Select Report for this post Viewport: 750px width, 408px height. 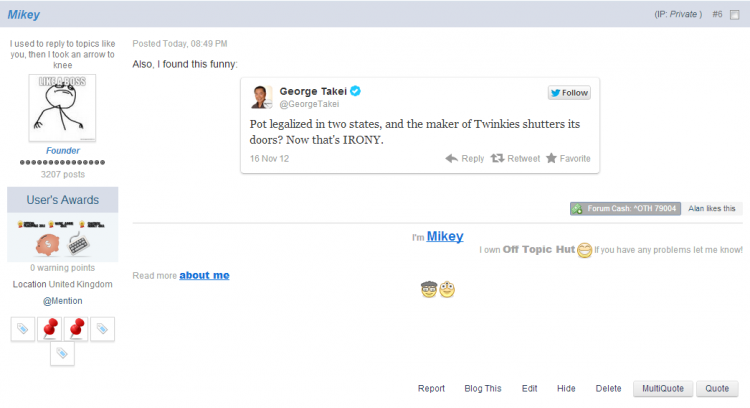(x=431, y=388)
